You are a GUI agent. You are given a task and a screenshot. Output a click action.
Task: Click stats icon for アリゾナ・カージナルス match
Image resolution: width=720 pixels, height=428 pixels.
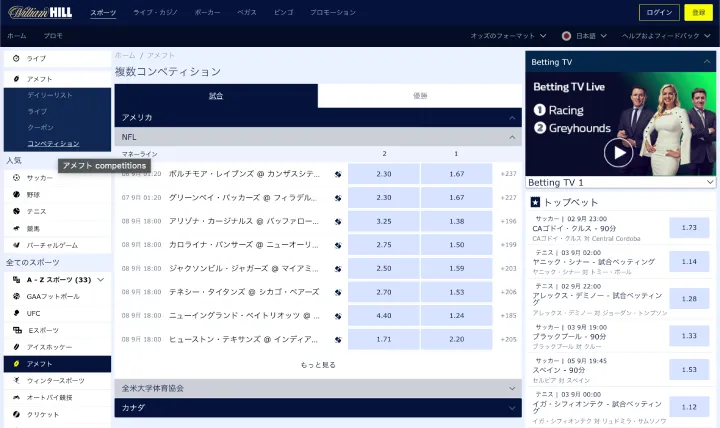click(338, 221)
